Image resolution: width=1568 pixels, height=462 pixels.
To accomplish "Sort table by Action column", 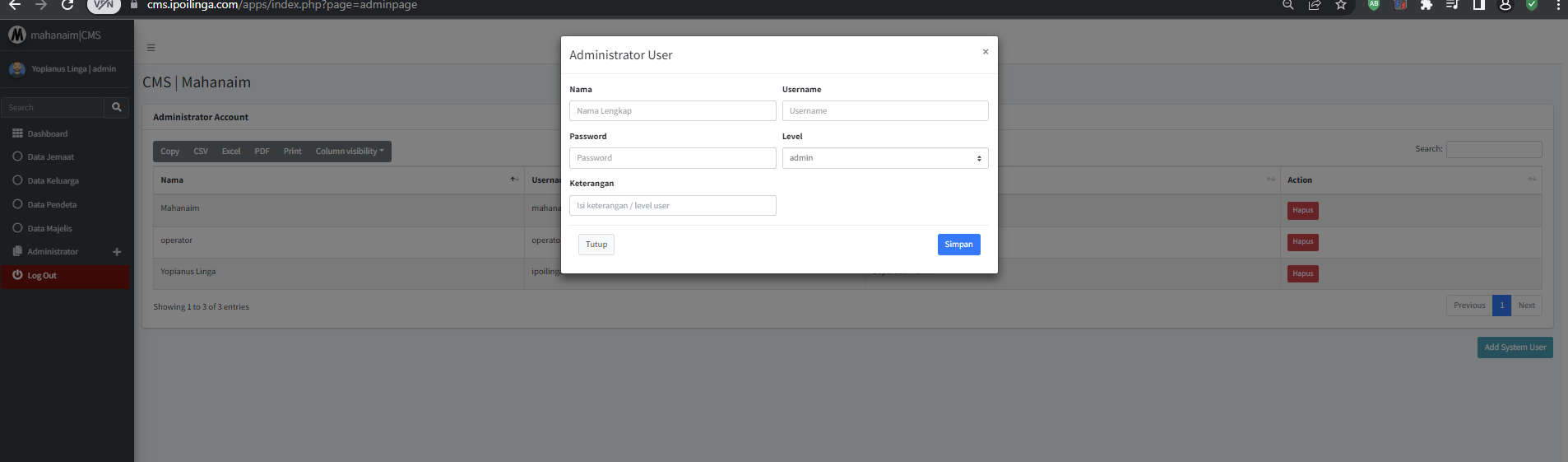I will click(1411, 180).
